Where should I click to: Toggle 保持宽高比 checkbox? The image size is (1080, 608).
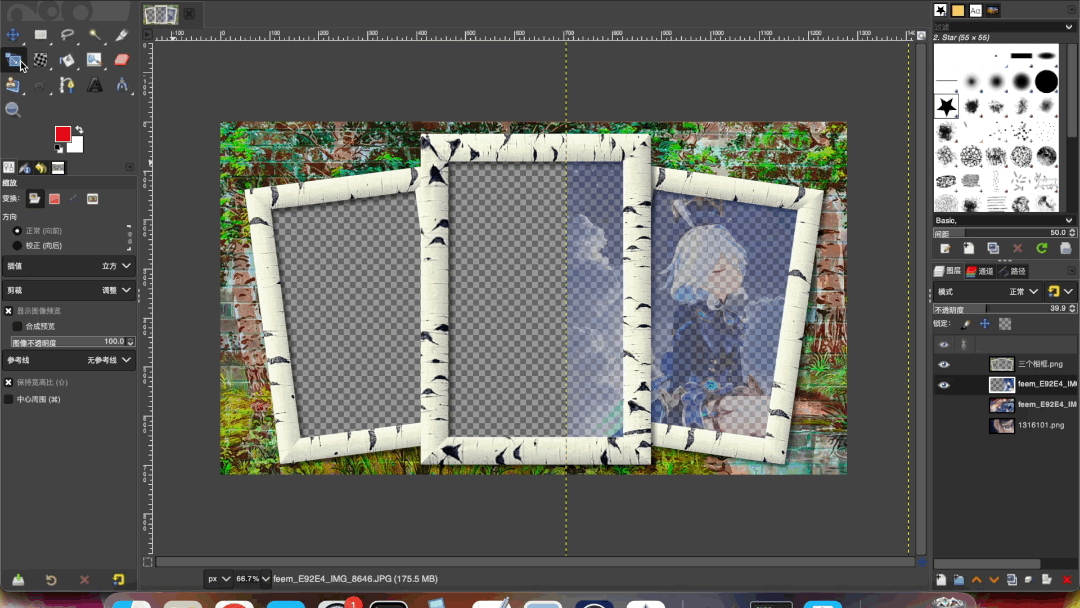(9, 382)
